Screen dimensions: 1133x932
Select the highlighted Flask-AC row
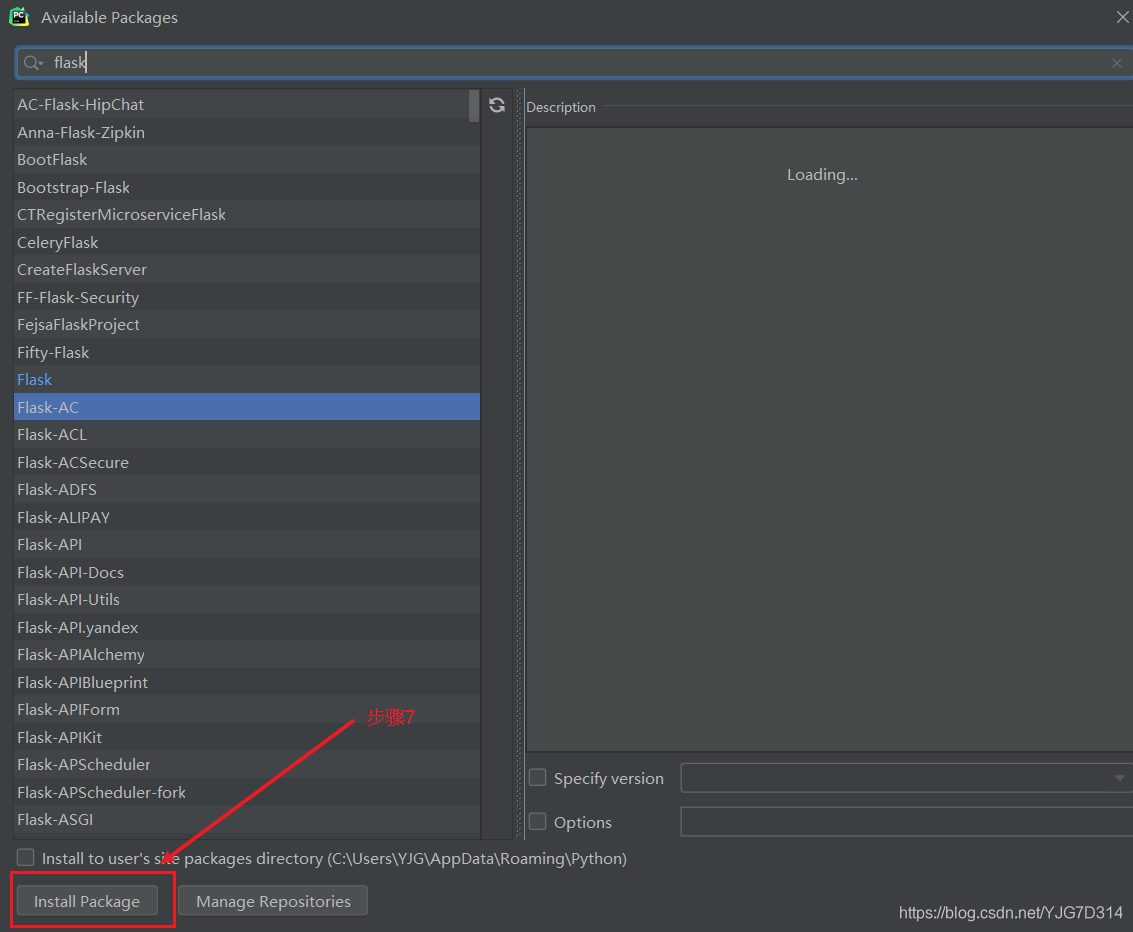click(247, 407)
